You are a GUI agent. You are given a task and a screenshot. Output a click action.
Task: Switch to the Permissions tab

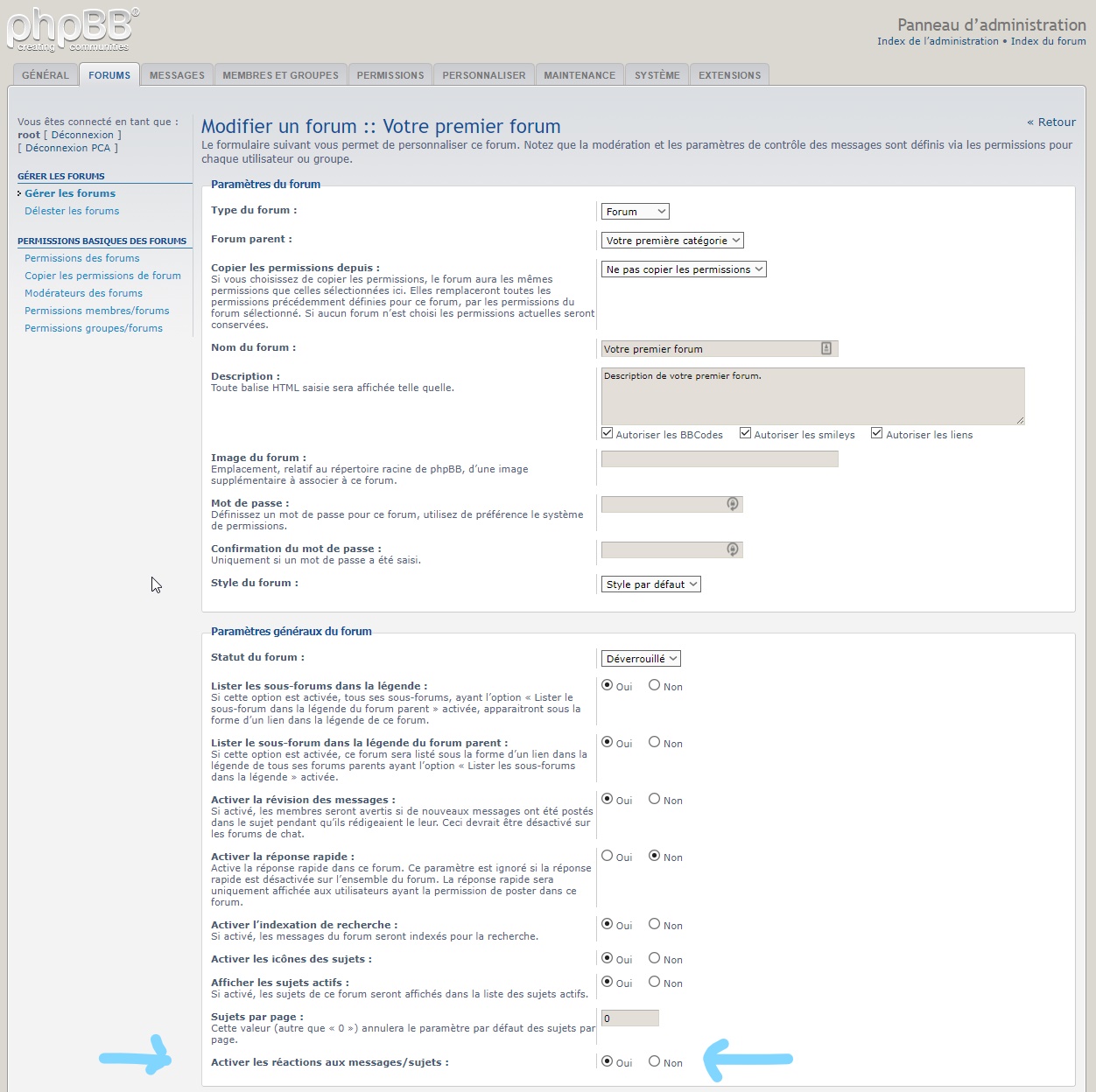pyautogui.click(x=390, y=75)
